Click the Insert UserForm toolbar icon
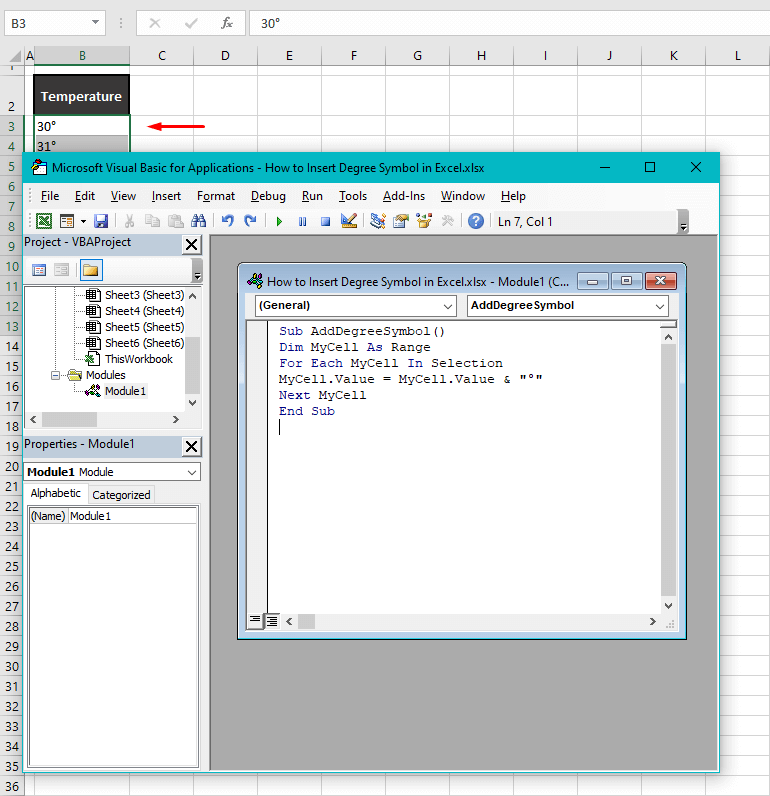 coord(67,221)
